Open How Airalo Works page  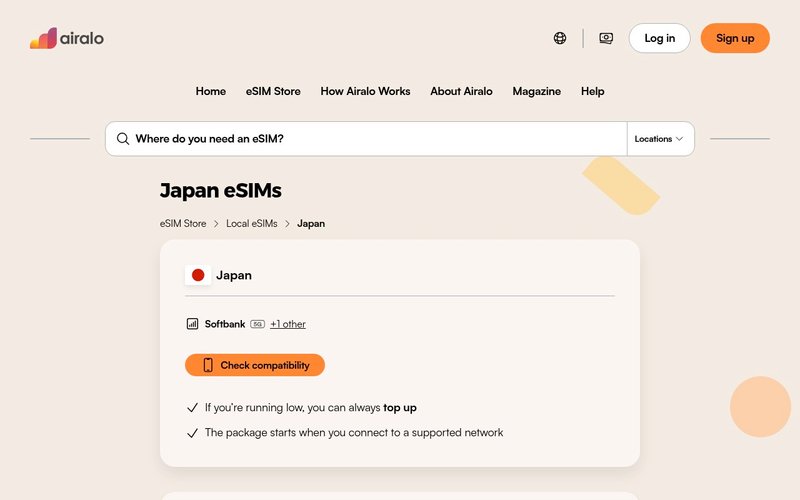365,91
